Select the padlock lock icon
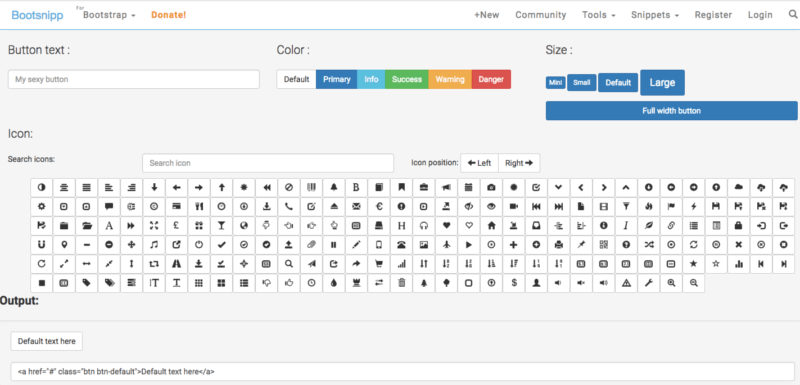The width and height of the screenshot is (800, 385). click(x=738, y=225)
